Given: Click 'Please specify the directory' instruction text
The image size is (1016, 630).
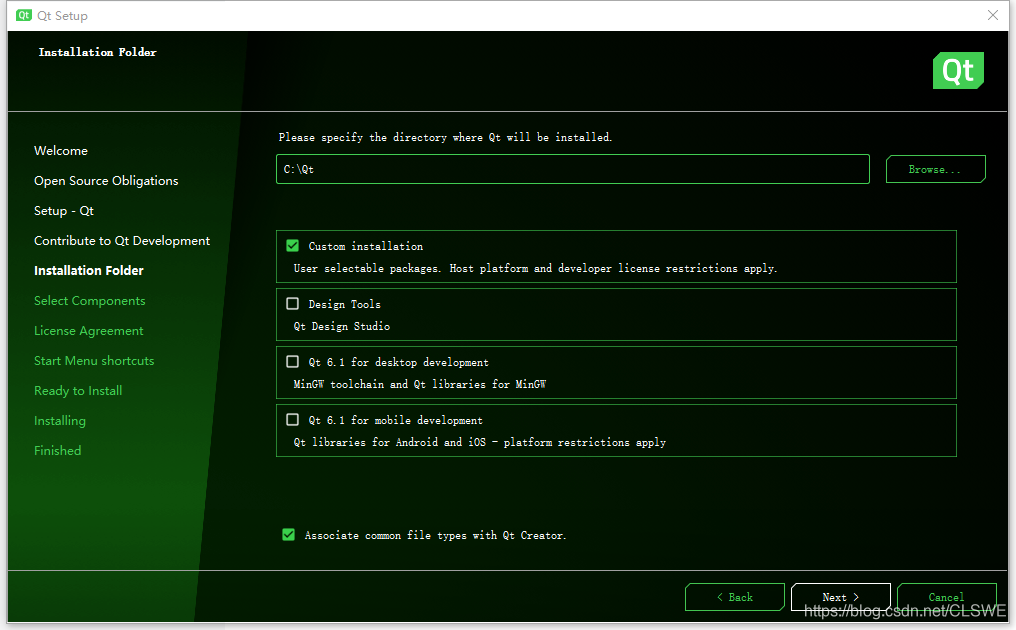Looking at the screenshot, I should pos(445,137).
